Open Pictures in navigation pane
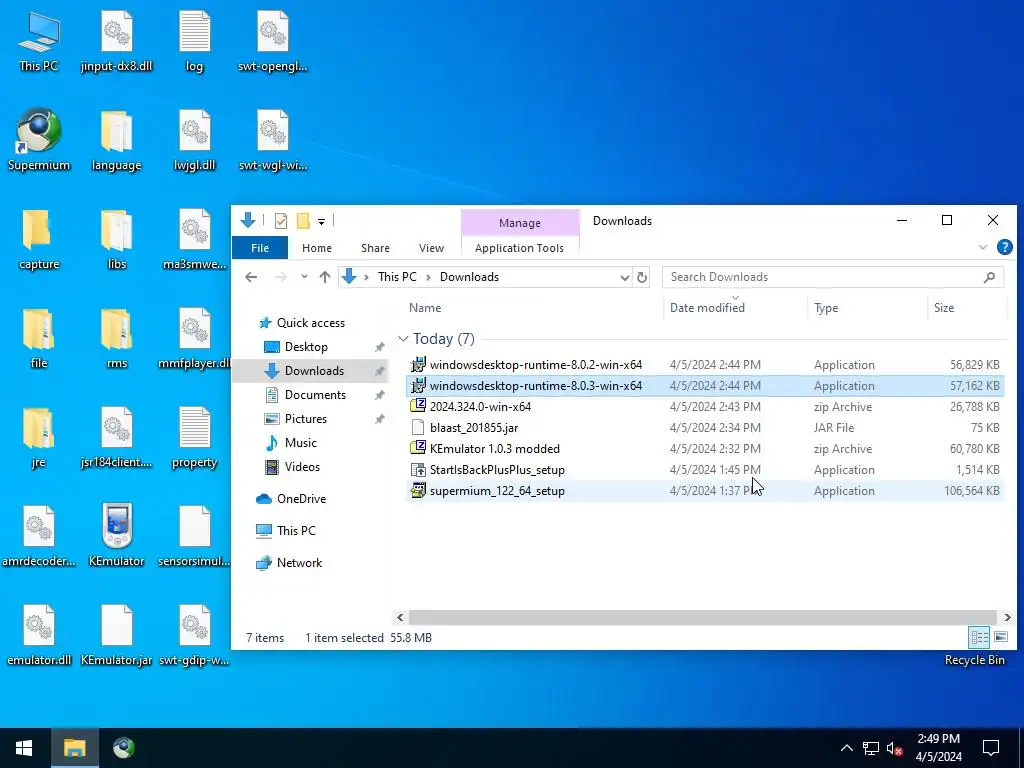This screenshot has height=768, width=1024. coord(306,419)
